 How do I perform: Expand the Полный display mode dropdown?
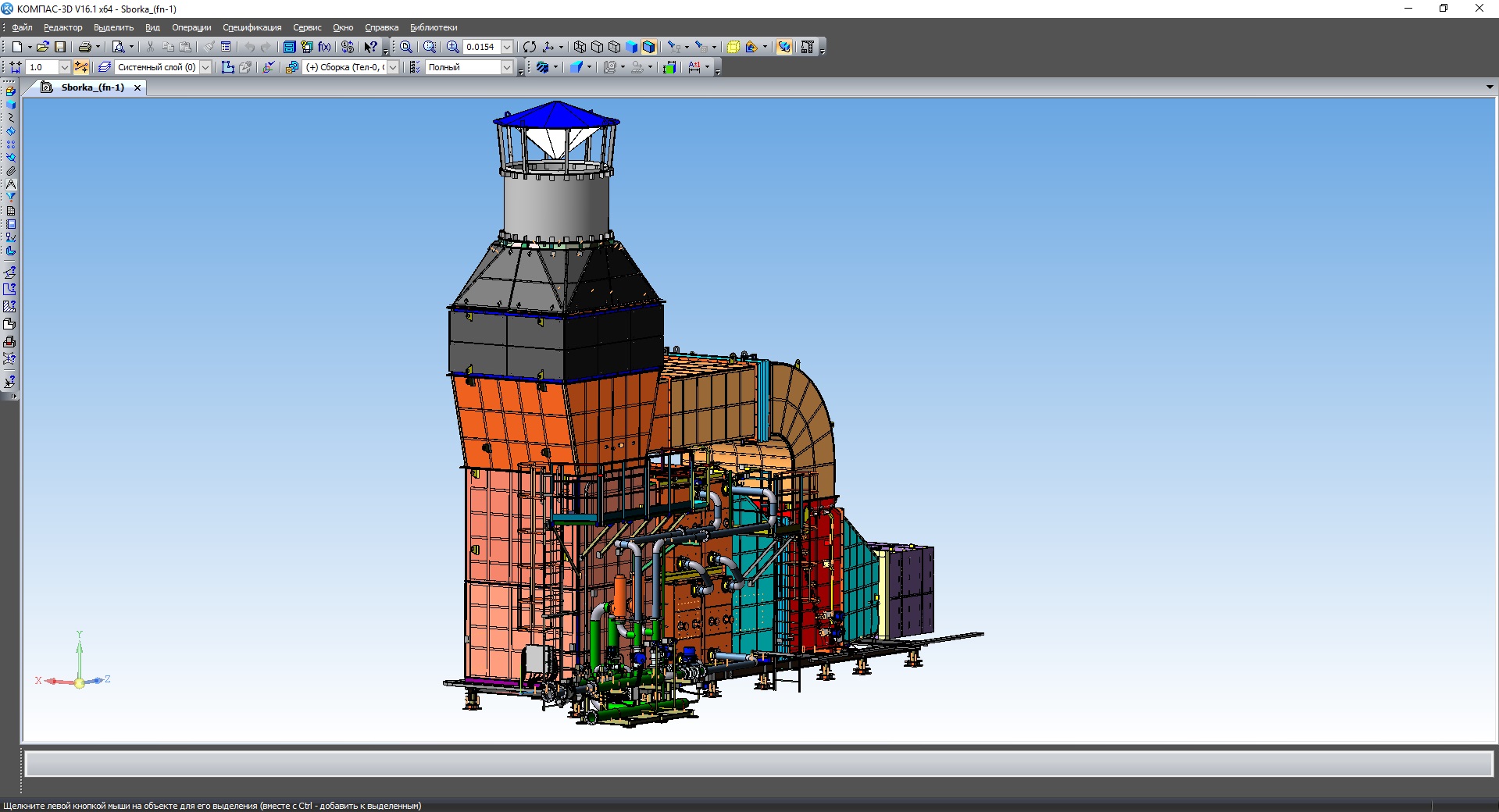pos(507,67)
